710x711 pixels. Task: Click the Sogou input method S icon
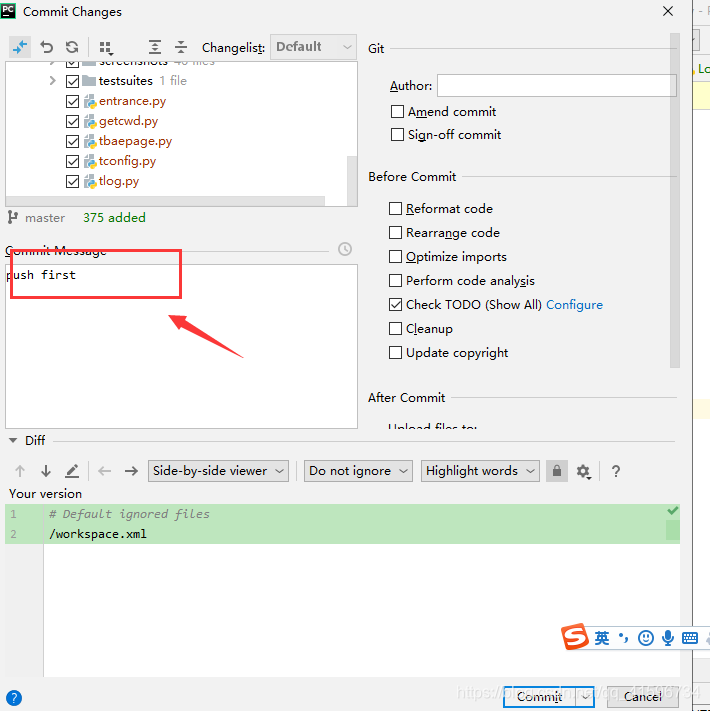point(575,637)
